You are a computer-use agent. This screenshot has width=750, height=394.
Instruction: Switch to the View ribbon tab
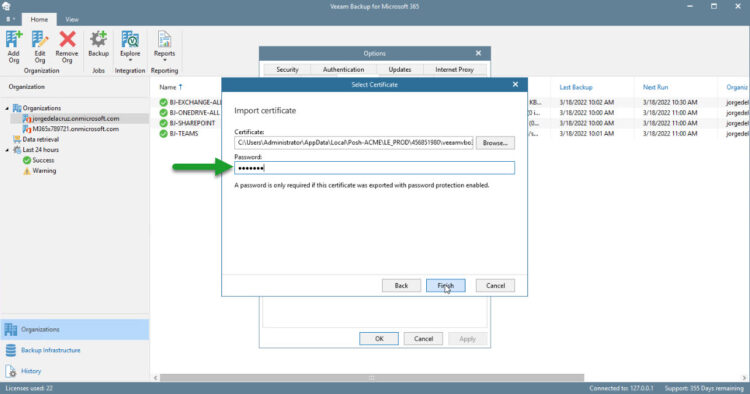tap(72, 20)
